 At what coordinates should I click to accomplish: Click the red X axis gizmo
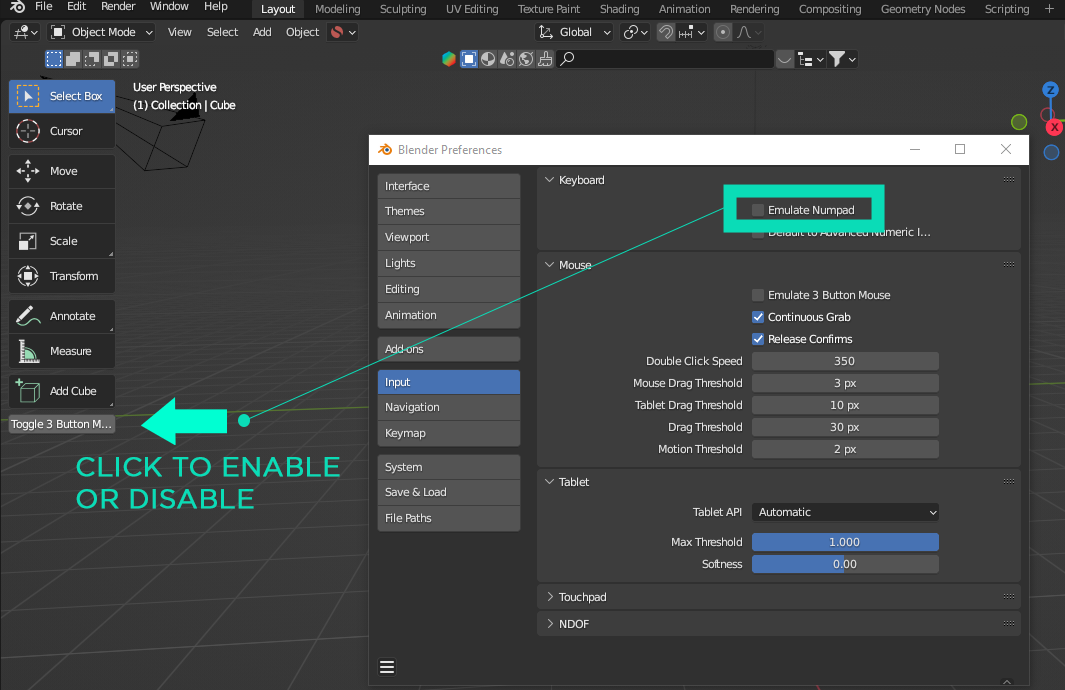pos(1055,127)
